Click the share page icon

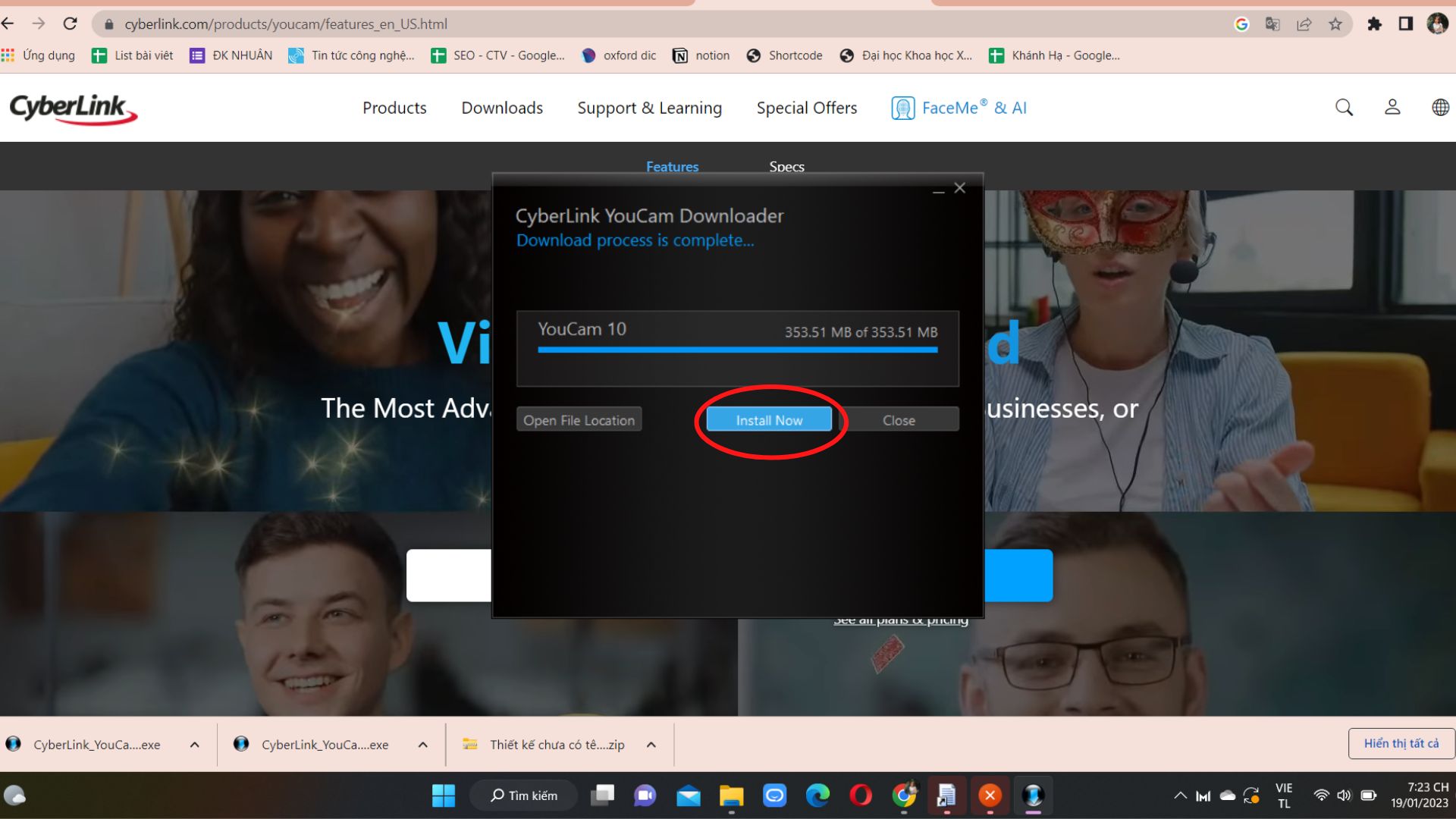[x=1304, y=24]
